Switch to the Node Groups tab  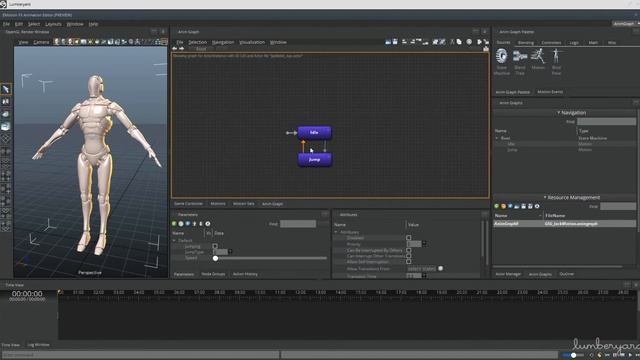[213, 274]
